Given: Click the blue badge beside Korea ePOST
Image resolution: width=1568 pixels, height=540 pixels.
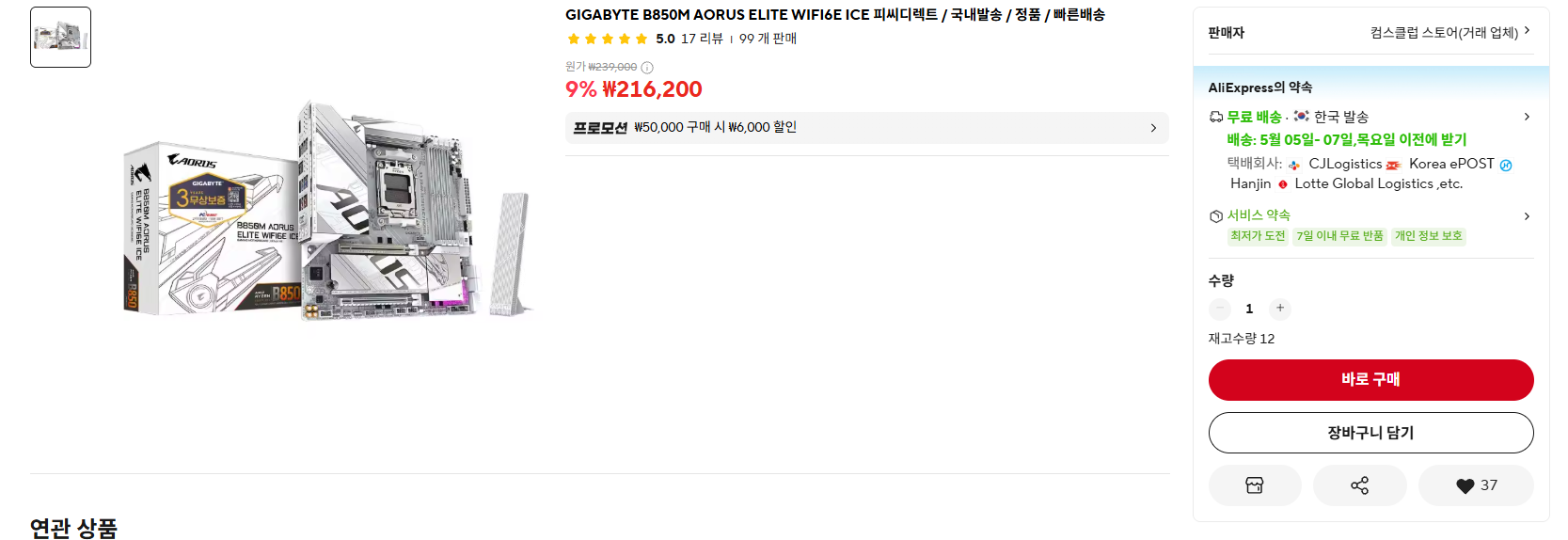Looking at the screenshot, I should (1506, 166).
